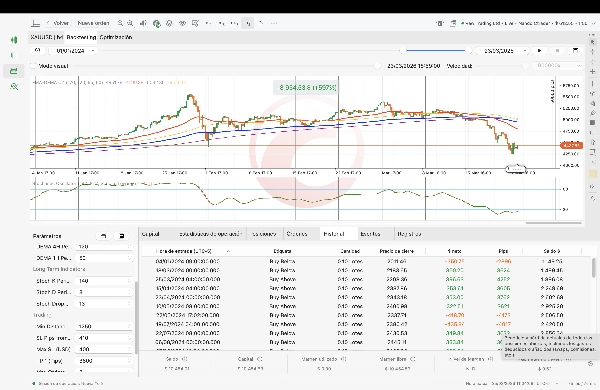This screenshot has width=600, height=390.
Task: Select the crosshair tool on right toolbar
Action: [x=592, y=52]
